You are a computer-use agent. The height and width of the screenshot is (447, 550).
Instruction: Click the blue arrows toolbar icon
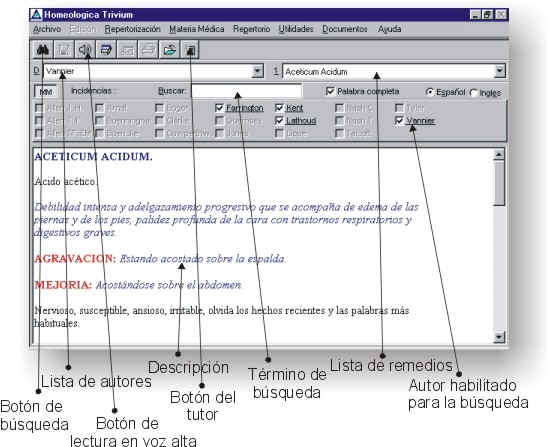pyautogui.click(x=106, y=49)
